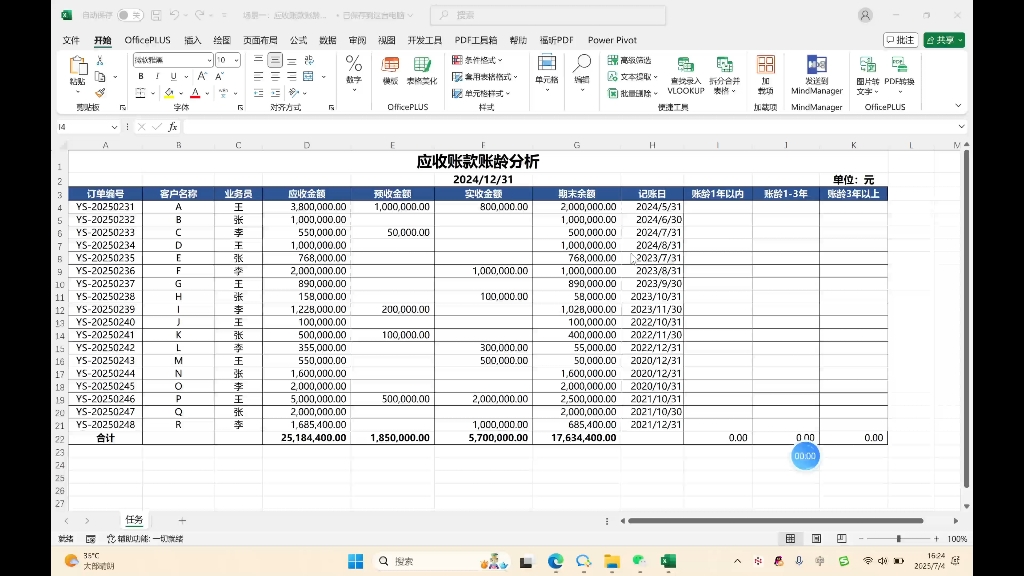The image size is (1024, 576).
Task: Switch to the 插入 Insert tab
Action: (x=193, y=40)
